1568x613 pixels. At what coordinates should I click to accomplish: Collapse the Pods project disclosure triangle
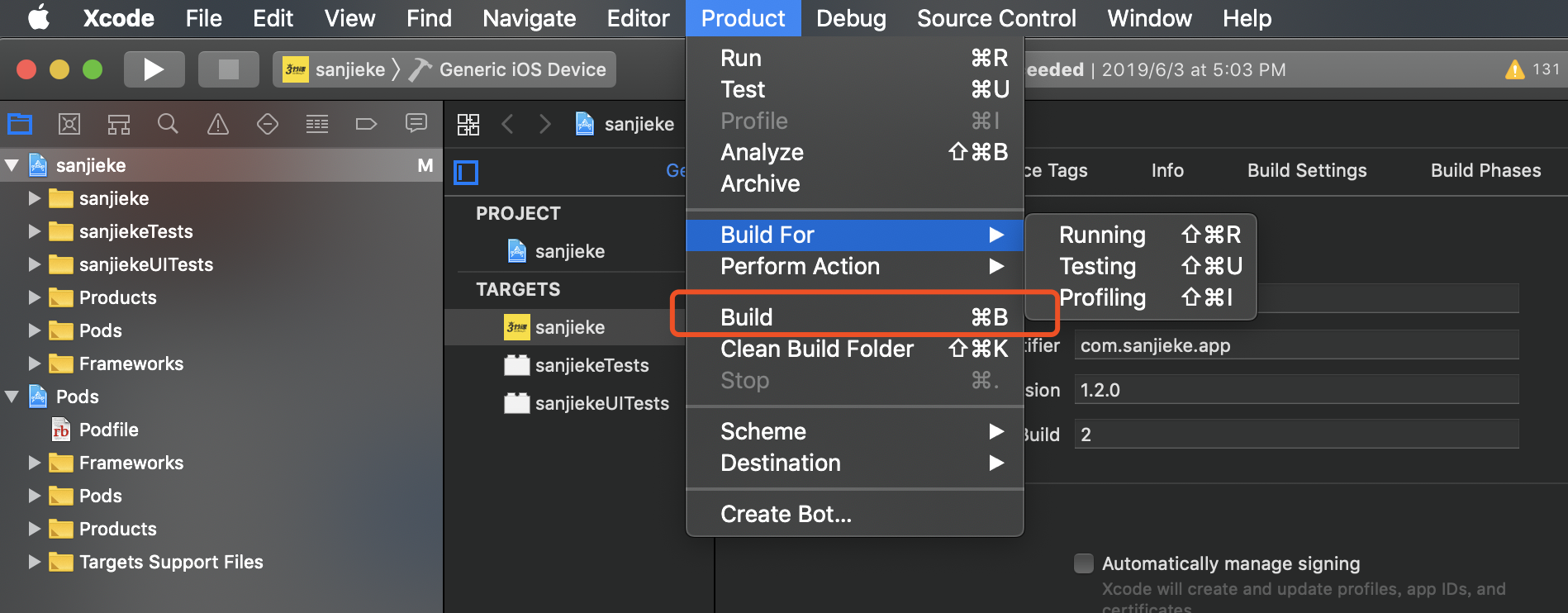[12, 397]
